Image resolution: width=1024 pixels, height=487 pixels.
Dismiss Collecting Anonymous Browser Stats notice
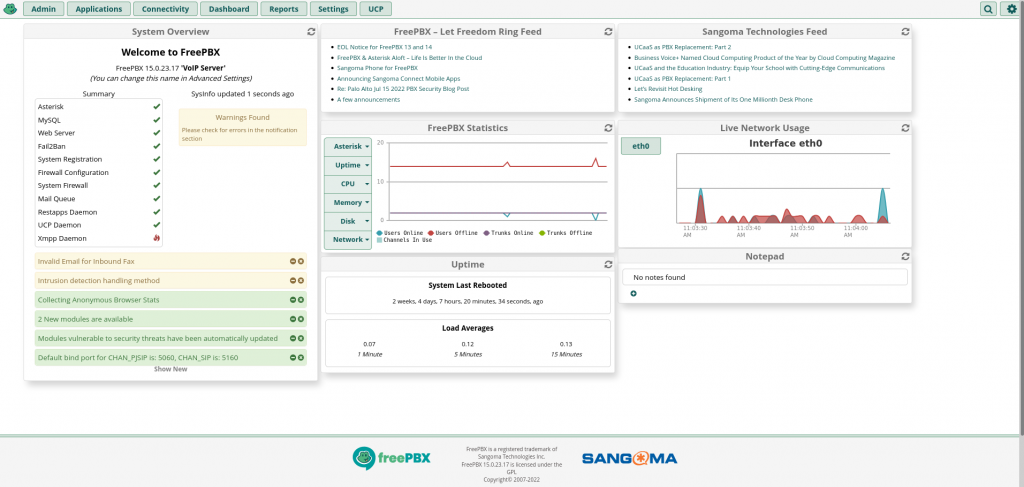(x=301, y=300)
